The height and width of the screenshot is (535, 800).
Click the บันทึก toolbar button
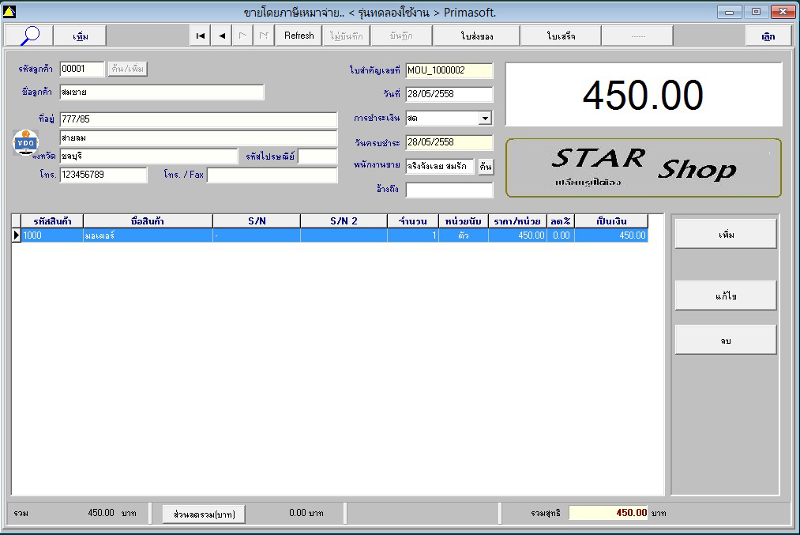[401, 36]
